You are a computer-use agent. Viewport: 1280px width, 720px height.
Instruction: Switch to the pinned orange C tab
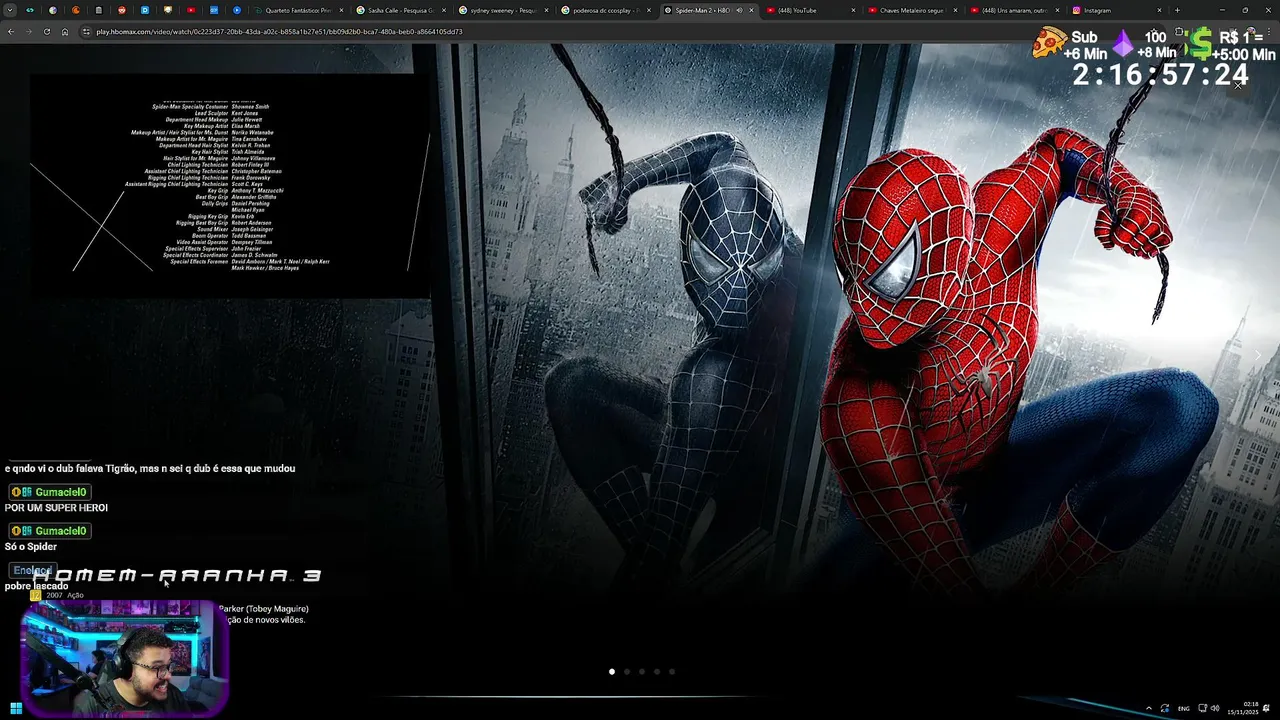tap(76, 10)
